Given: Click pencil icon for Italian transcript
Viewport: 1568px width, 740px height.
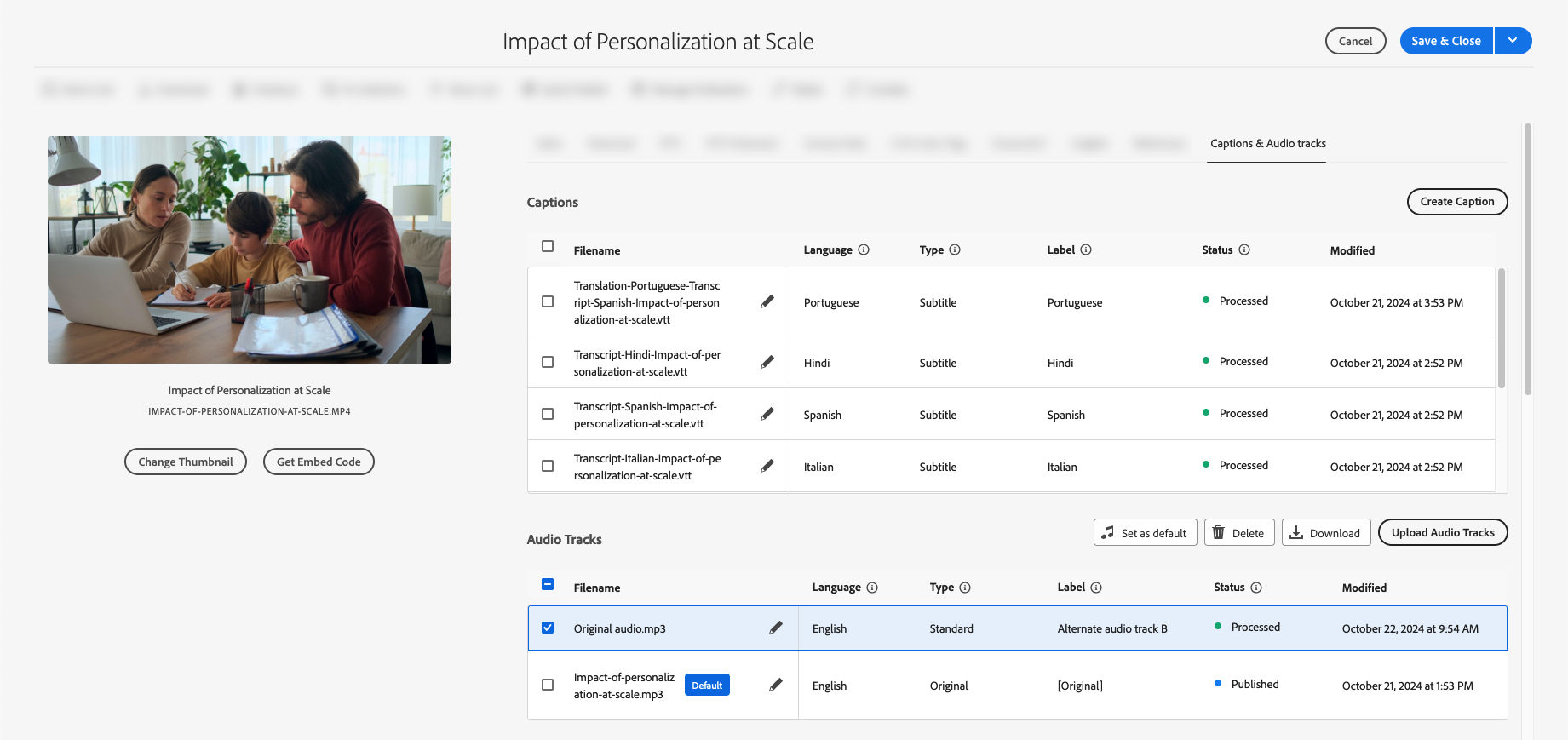Looking at the screenshot, I should tap(767, 466).
